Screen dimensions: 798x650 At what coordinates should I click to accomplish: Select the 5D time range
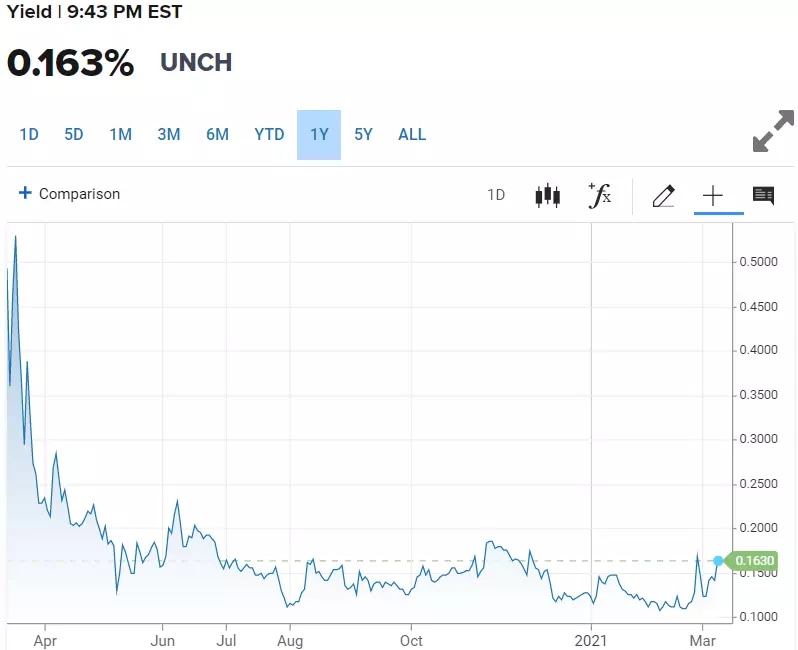(74, 134)
